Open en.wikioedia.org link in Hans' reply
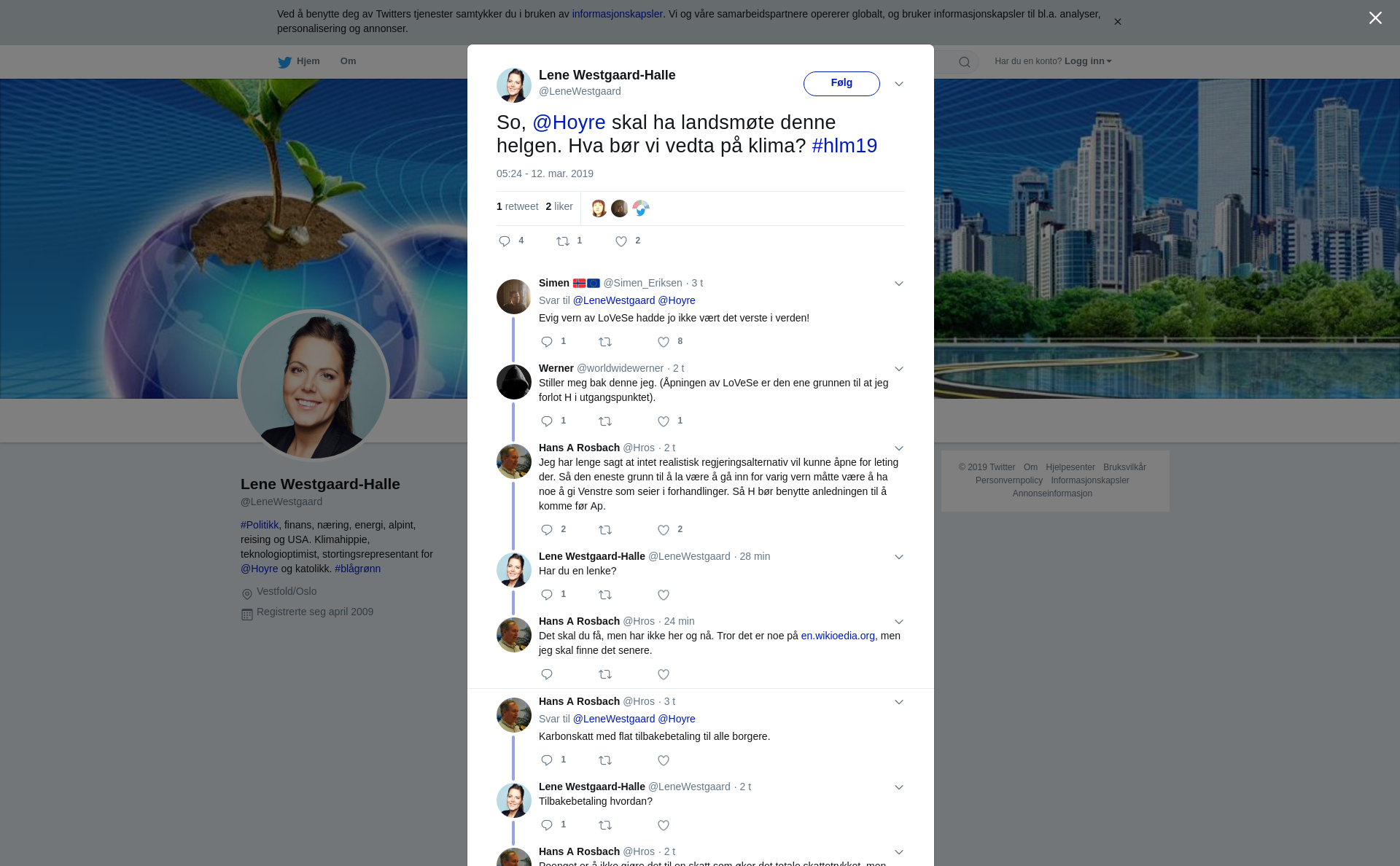 [838, 636]
